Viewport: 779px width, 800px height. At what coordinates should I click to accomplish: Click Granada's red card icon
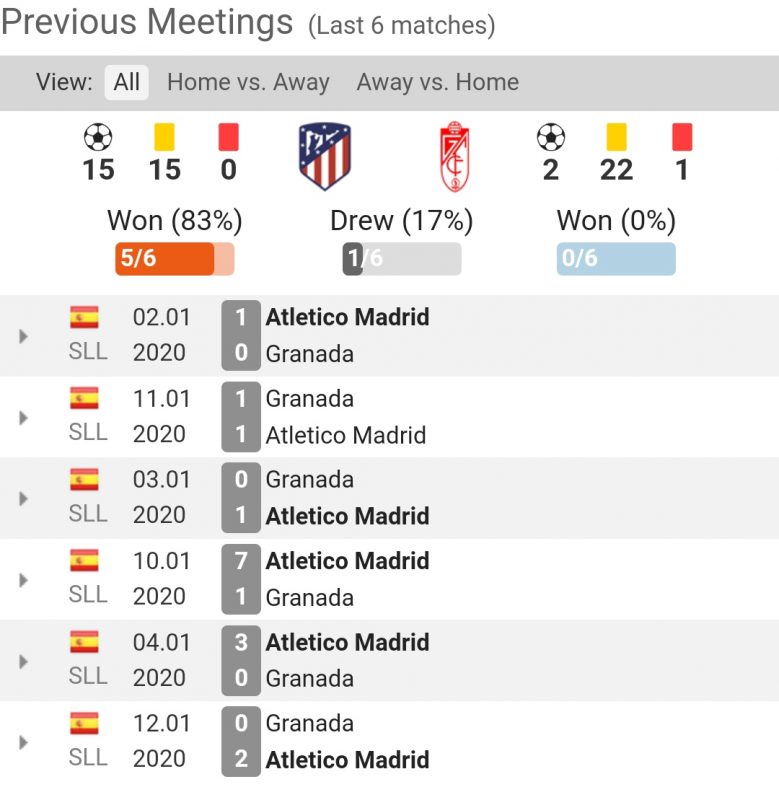[682, 136]
